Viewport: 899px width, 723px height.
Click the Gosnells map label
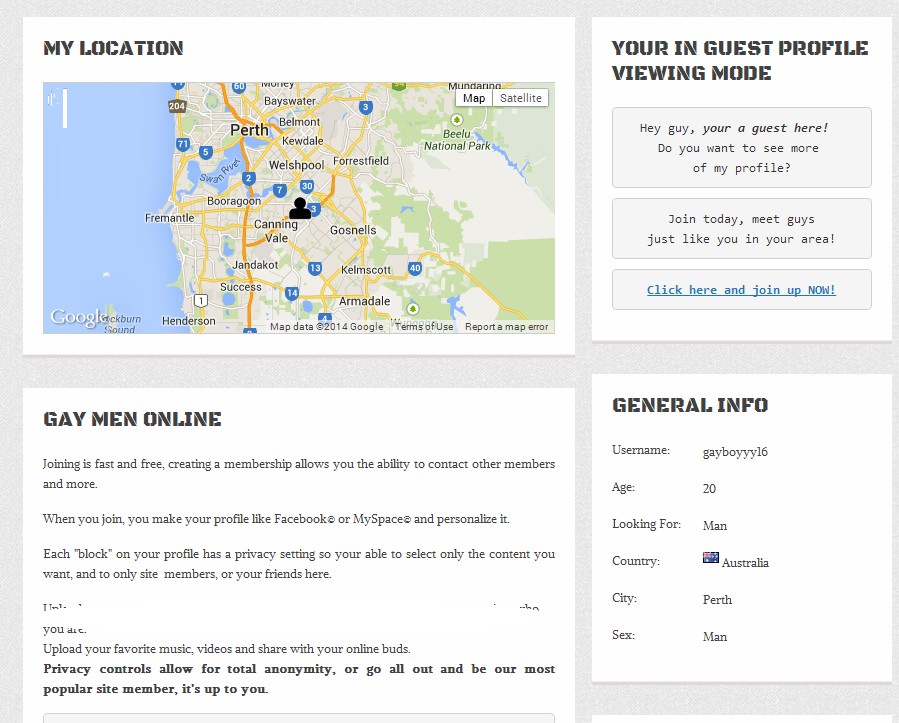tap(353, 230)
